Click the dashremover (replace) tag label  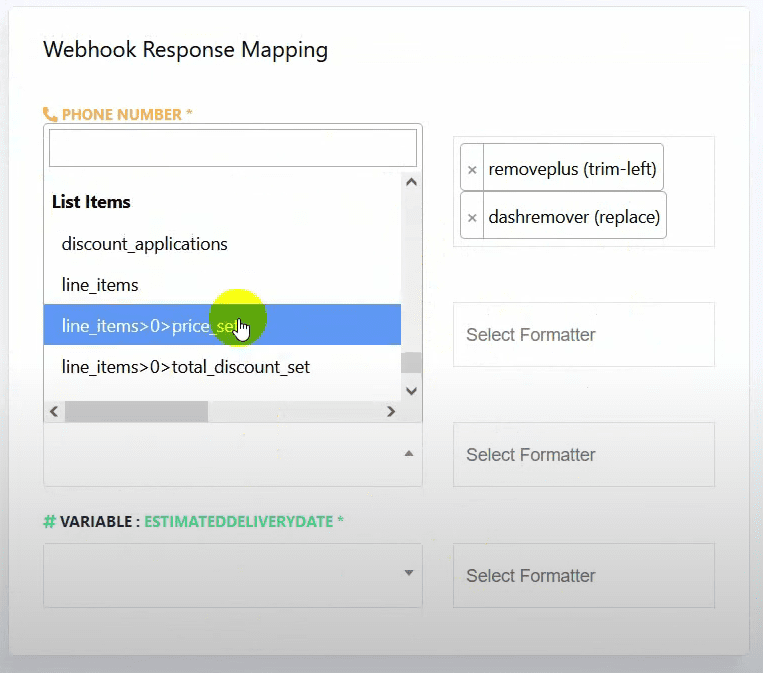(x=574, y=217)
